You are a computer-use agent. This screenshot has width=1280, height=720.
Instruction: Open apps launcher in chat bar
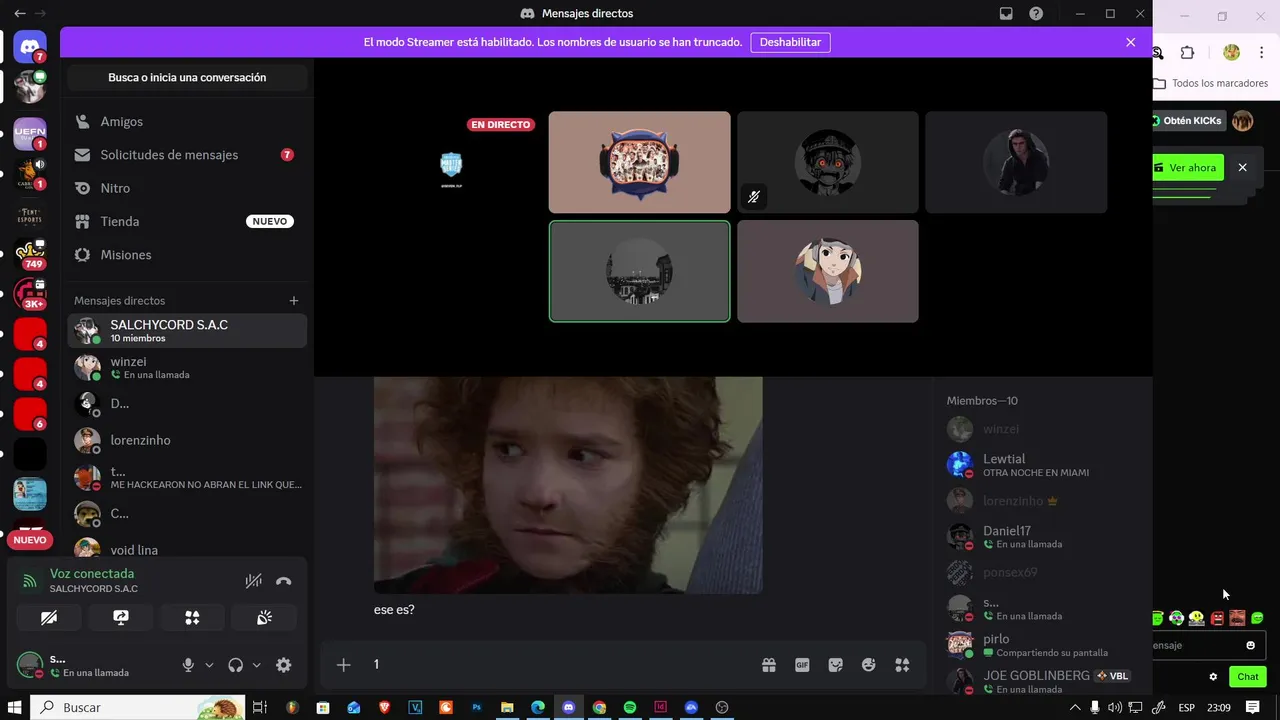[x=902, y=665]
